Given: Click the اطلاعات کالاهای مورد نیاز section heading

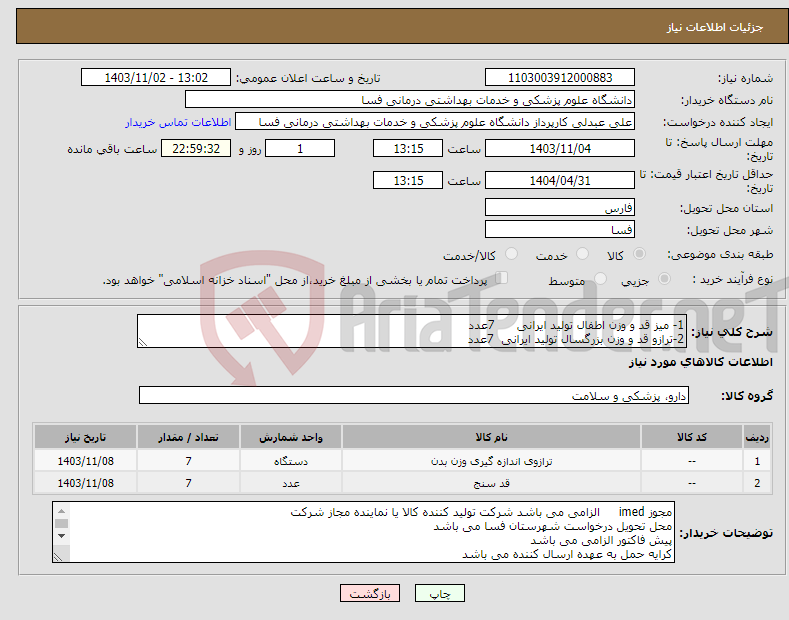Looking at the screenshot, I should [700, 362].
